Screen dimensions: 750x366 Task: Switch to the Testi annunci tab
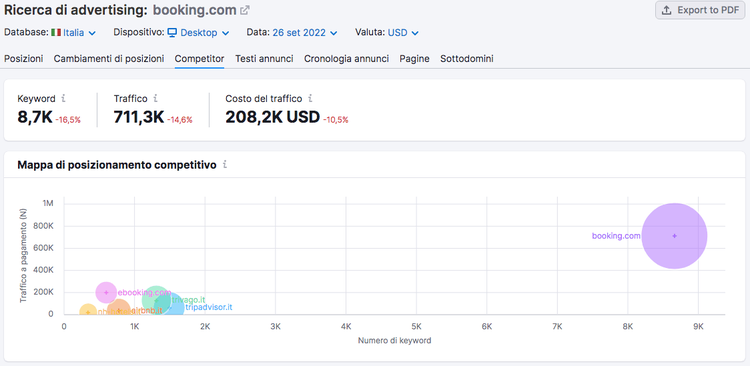[x=264, y=58]
